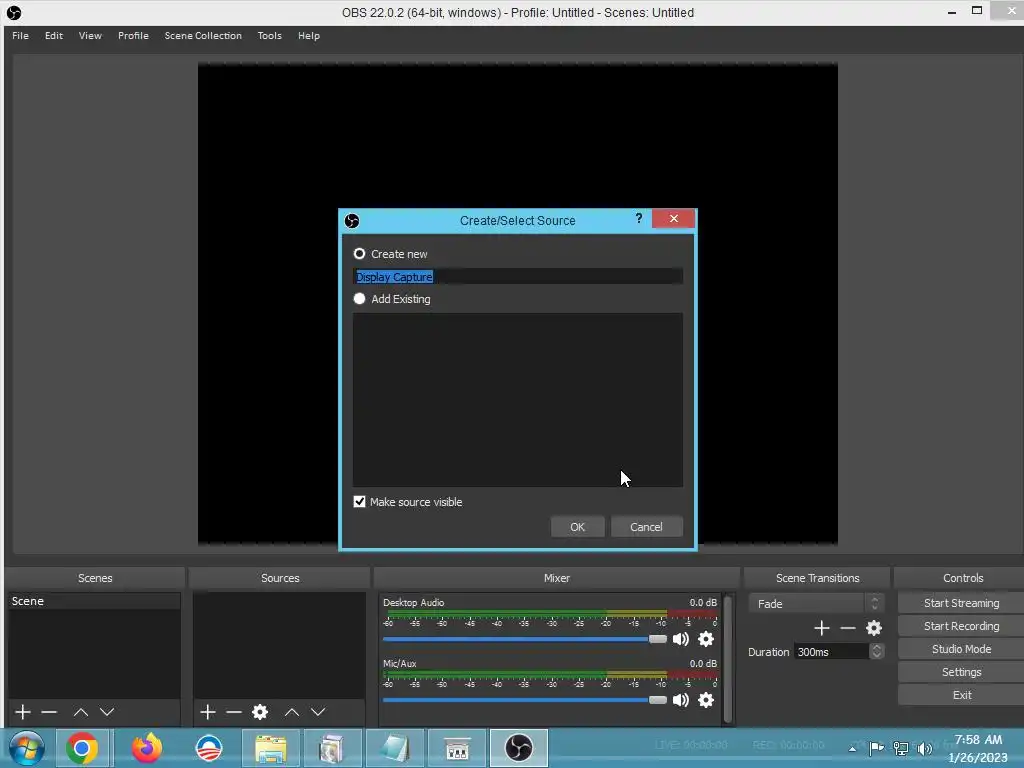Move scene down arrow in Scenes panel
Screen dimensions: 1024x768
pyautogui.click(x=107, y=712)
